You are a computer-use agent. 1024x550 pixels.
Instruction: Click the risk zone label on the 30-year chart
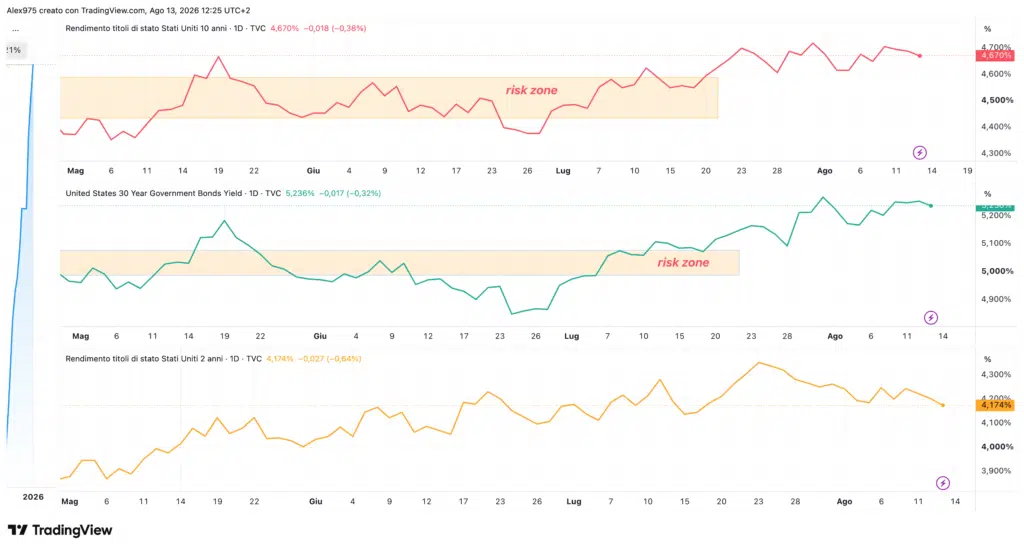[x=683, y=263]
